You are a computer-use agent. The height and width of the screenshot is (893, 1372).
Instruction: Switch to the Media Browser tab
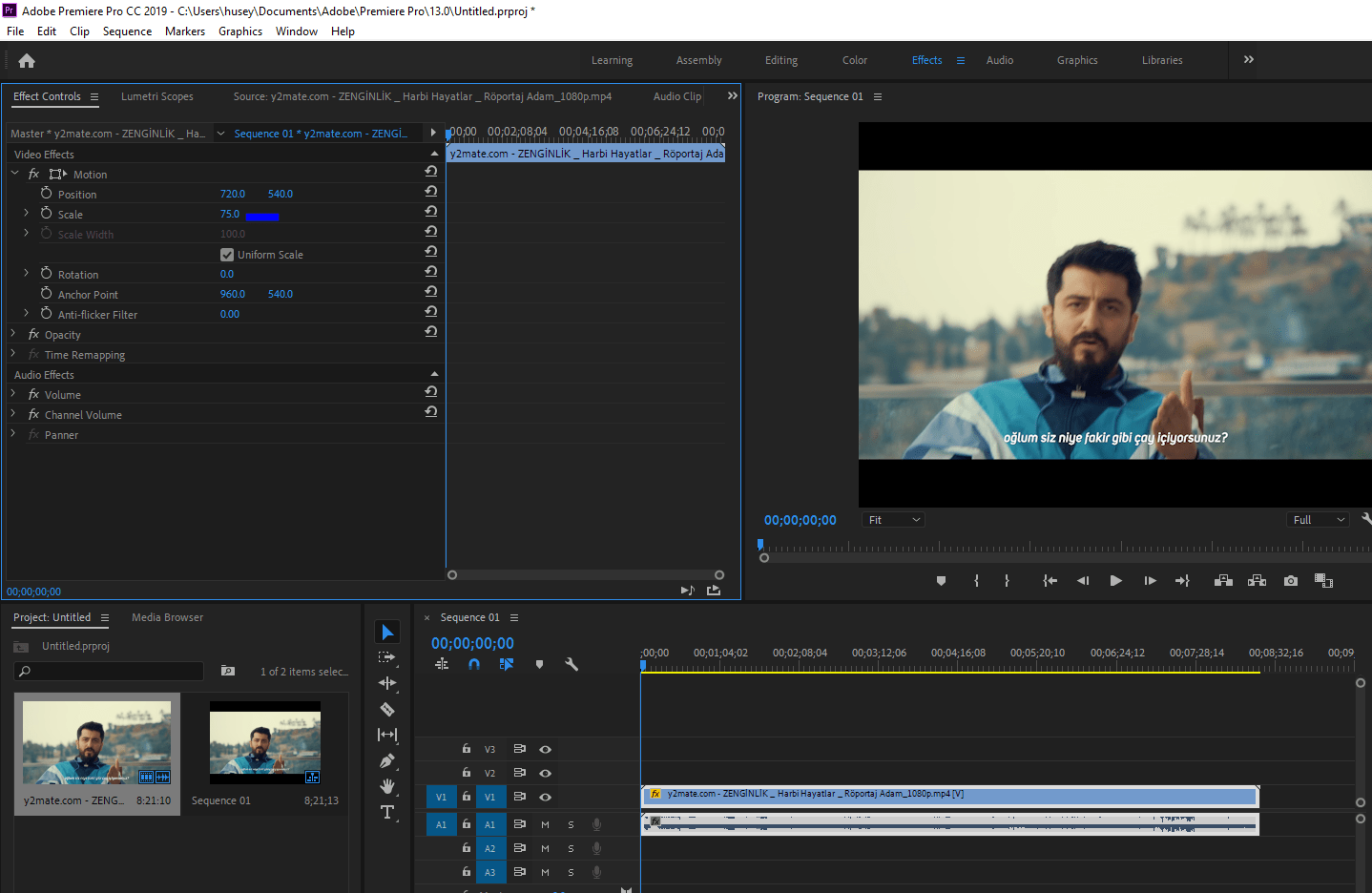point(167,617)
